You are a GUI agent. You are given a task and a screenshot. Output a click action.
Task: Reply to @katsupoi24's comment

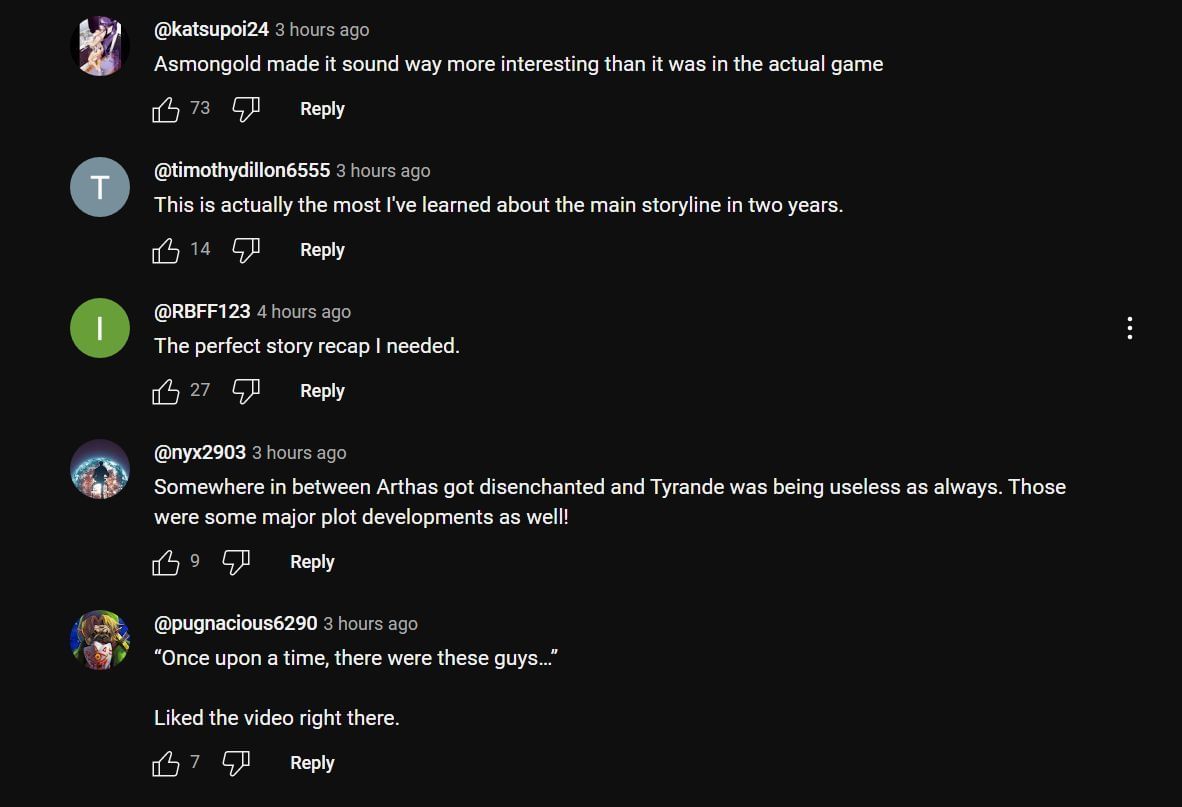click(x=322, y=110)
